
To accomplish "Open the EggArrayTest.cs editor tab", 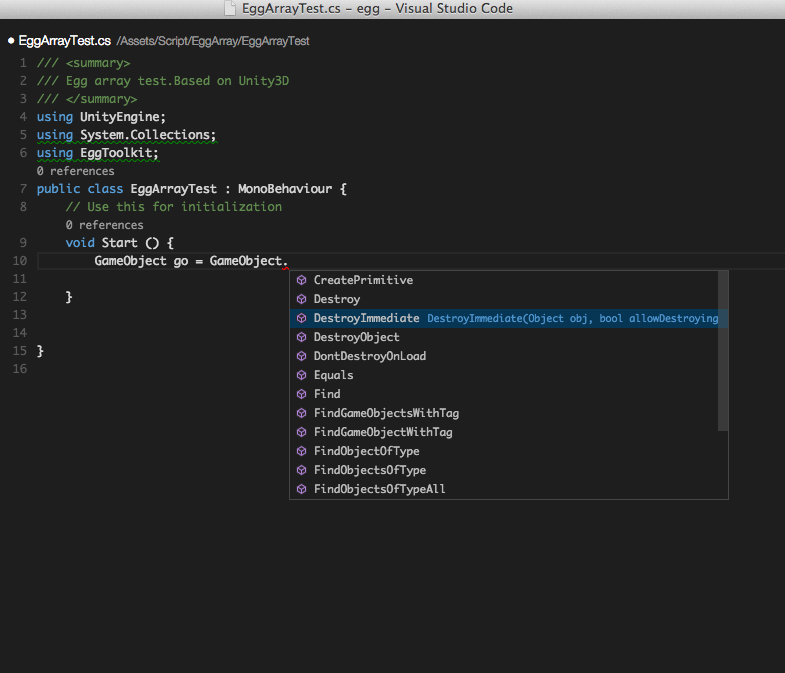I will point(65,41).
